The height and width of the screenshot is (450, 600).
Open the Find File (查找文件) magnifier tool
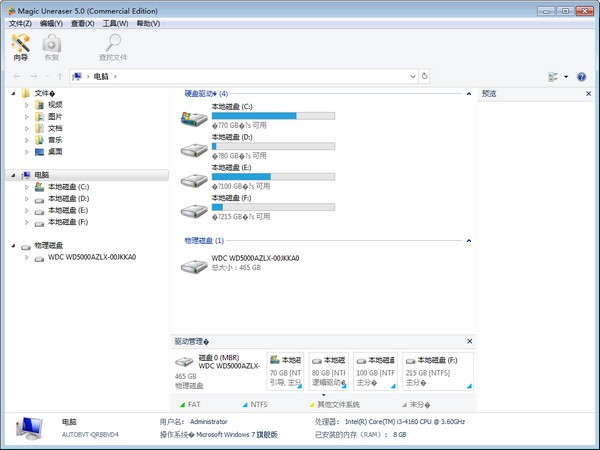point(113,47)
